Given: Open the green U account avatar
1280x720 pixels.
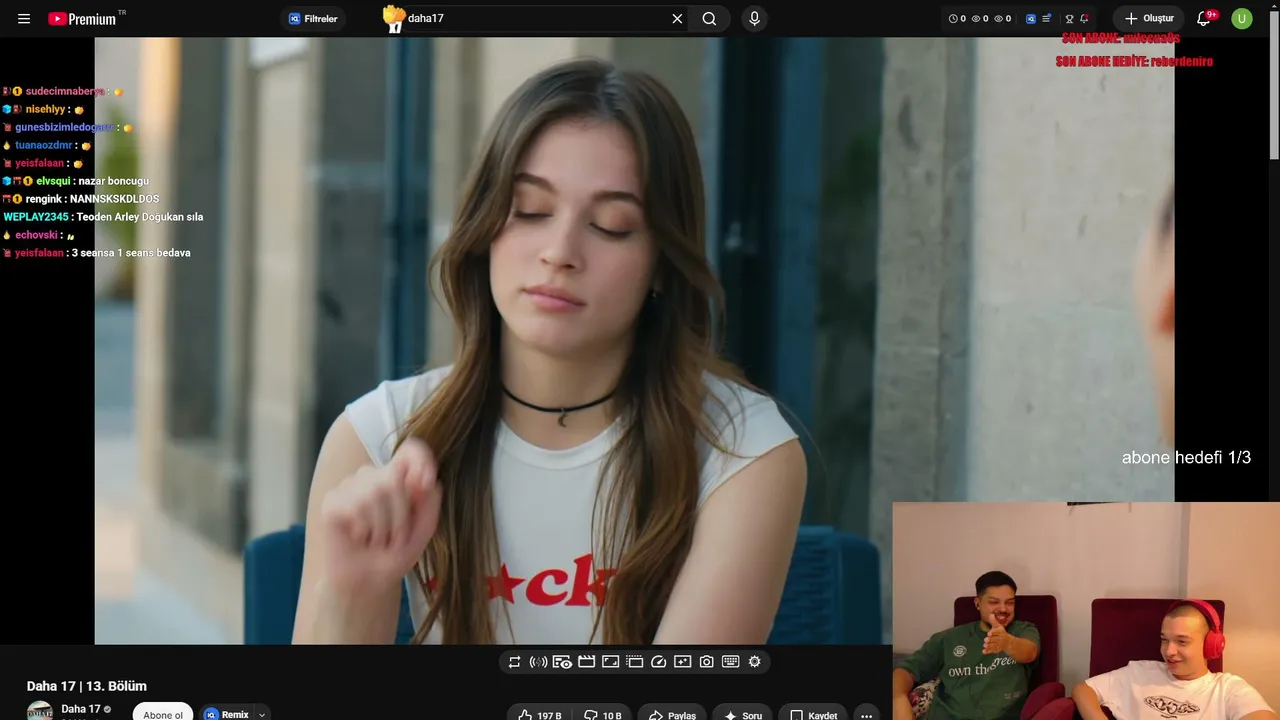Looking at the screenshot, I should (1242, 19).
